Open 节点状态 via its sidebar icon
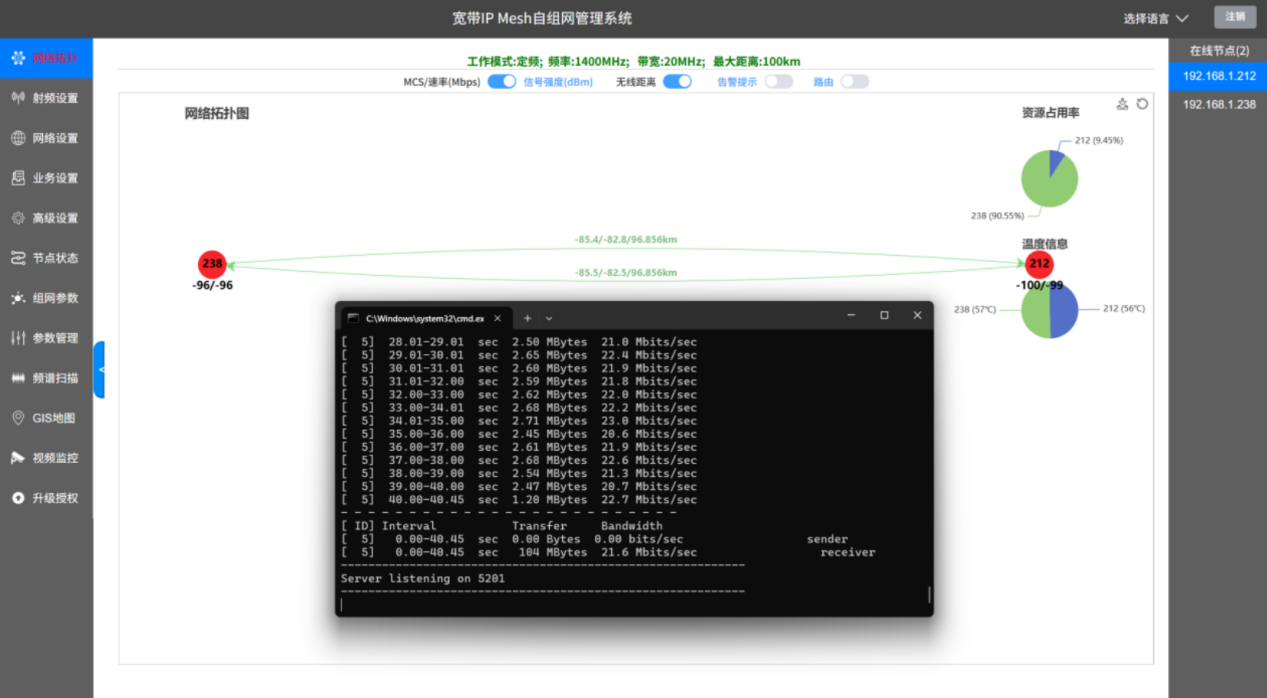 pos(18,258)
